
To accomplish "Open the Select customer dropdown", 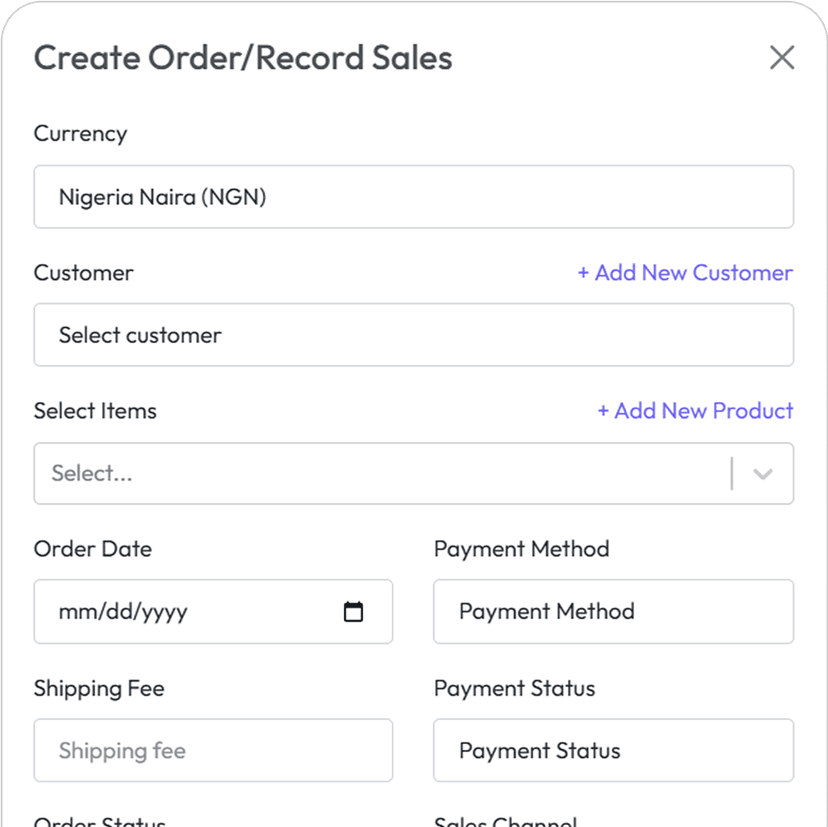I will (413, 335).
